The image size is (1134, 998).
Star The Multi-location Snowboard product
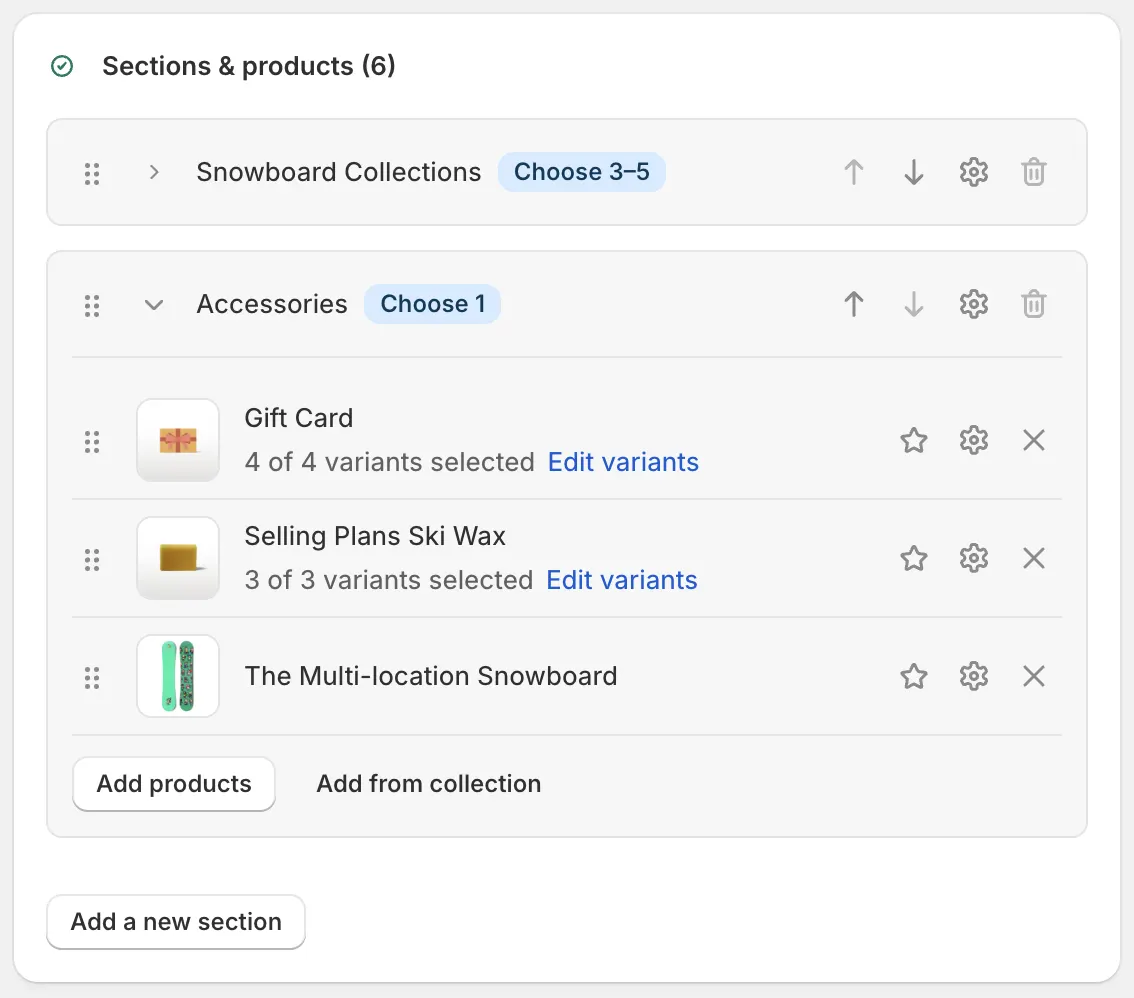pyautogui.click(x=913, y=676)
